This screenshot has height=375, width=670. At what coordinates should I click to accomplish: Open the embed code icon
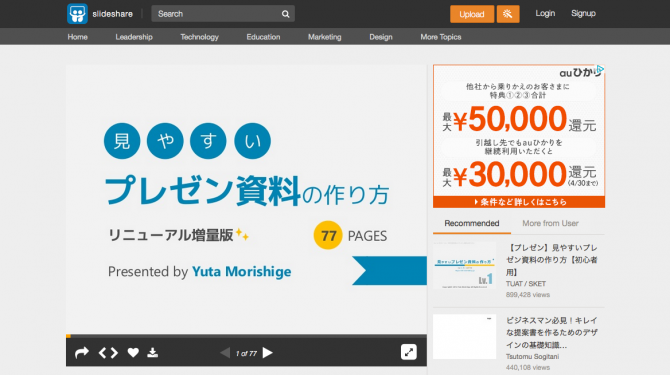coord(108,353)
